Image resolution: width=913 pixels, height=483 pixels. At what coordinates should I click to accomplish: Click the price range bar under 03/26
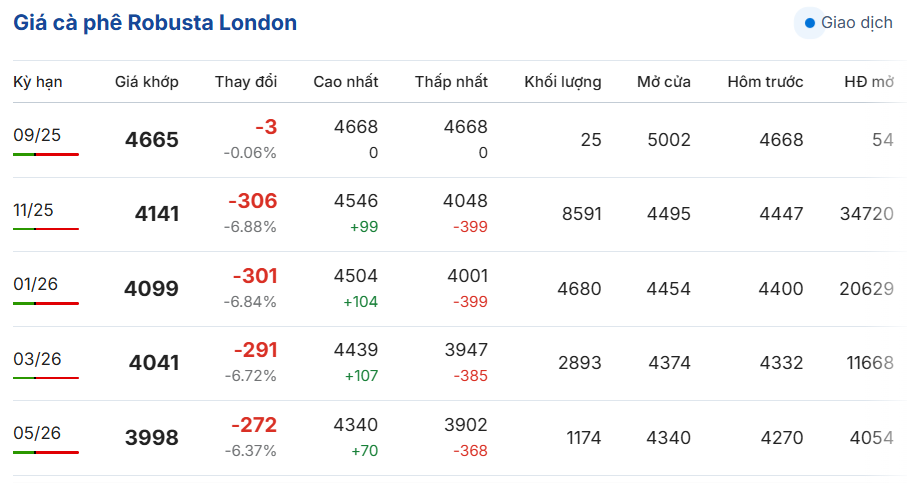46,378
